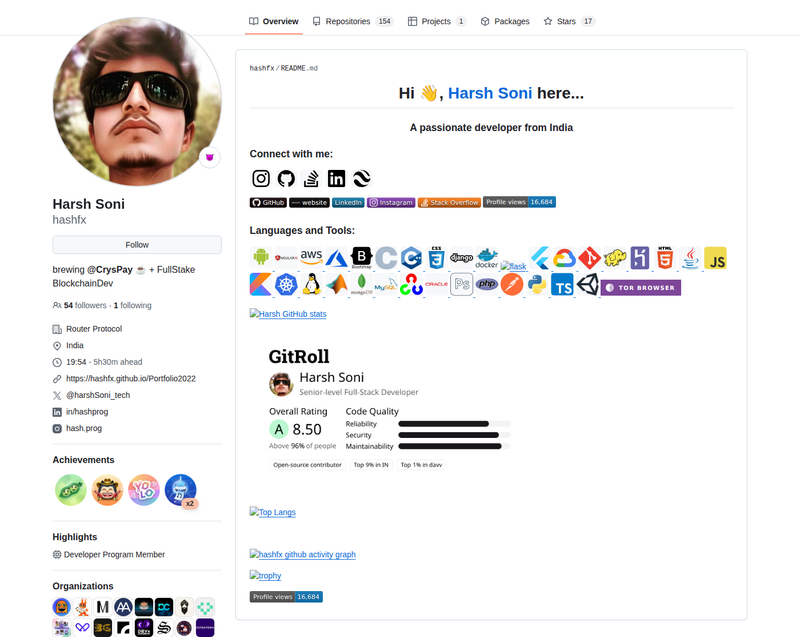Select the Overview tab
The height and width of the screenshot is (637, 800).
273,21
